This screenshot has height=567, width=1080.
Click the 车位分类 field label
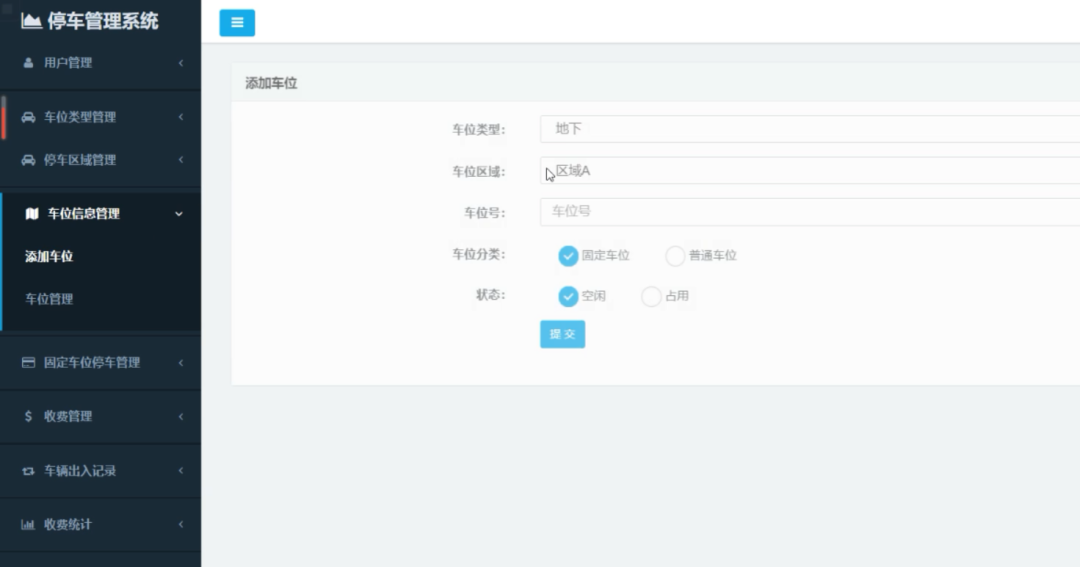point(479,254)
